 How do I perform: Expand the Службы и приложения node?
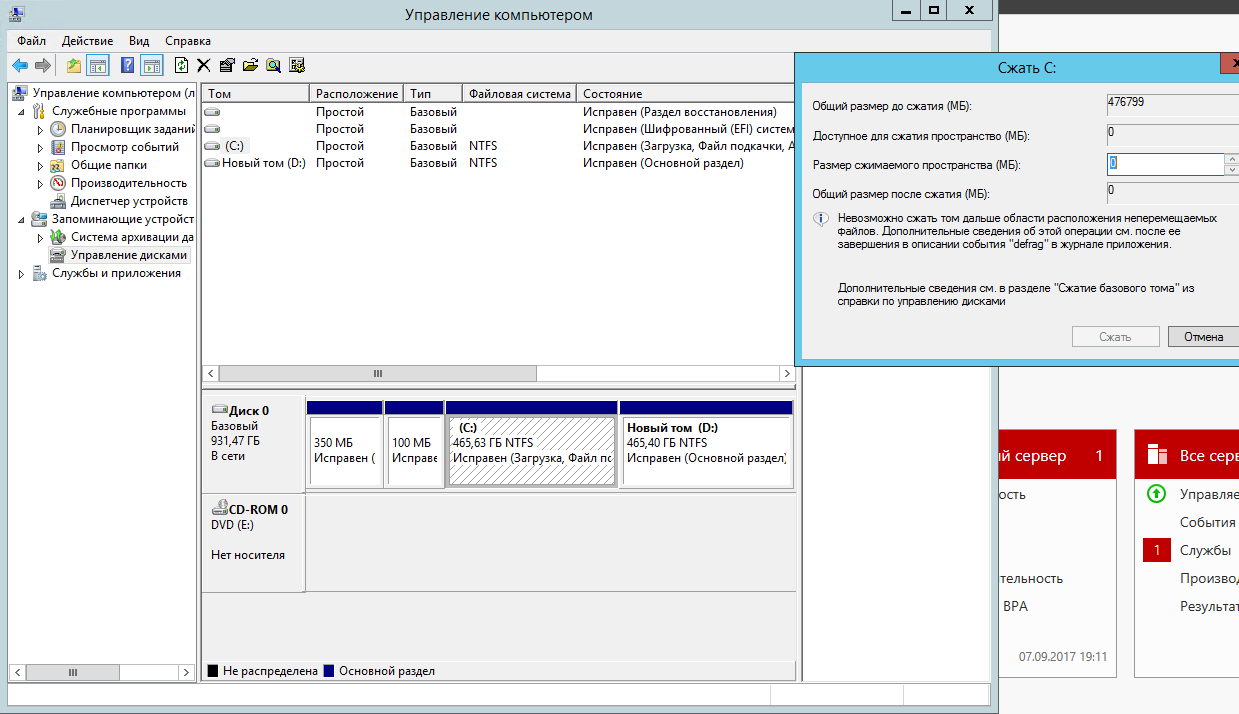(22, 273)
